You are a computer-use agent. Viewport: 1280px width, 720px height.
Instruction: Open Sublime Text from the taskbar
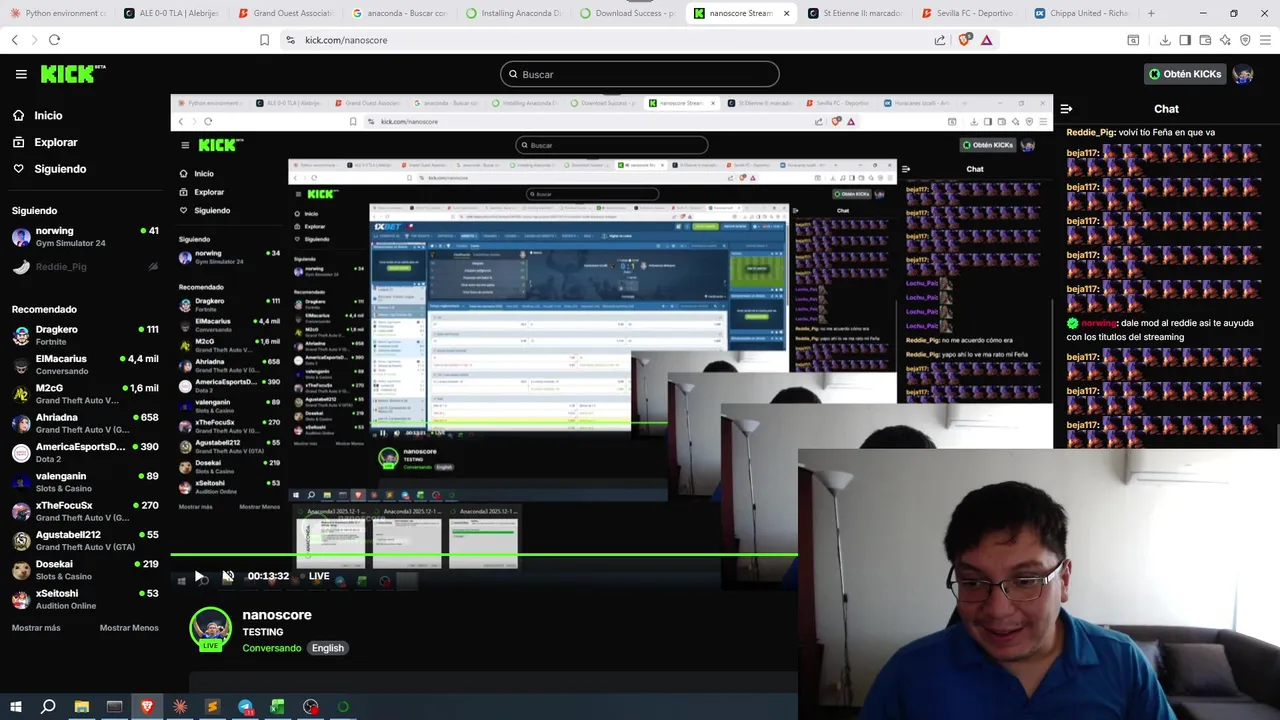click(x=212, y=707)
